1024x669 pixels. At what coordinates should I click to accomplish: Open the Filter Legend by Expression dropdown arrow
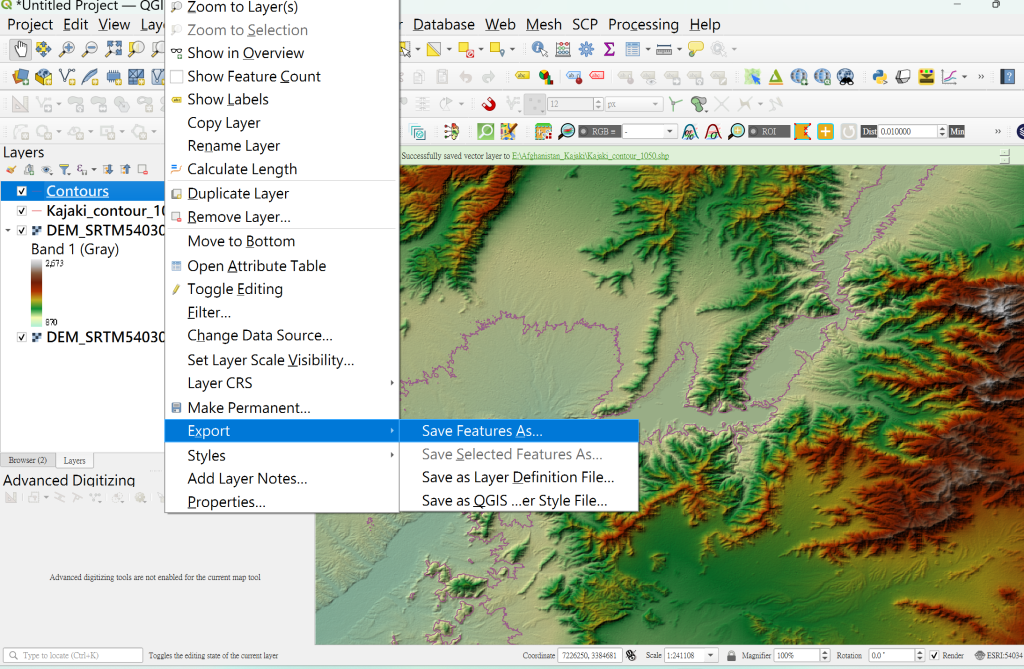coord(93,170)
